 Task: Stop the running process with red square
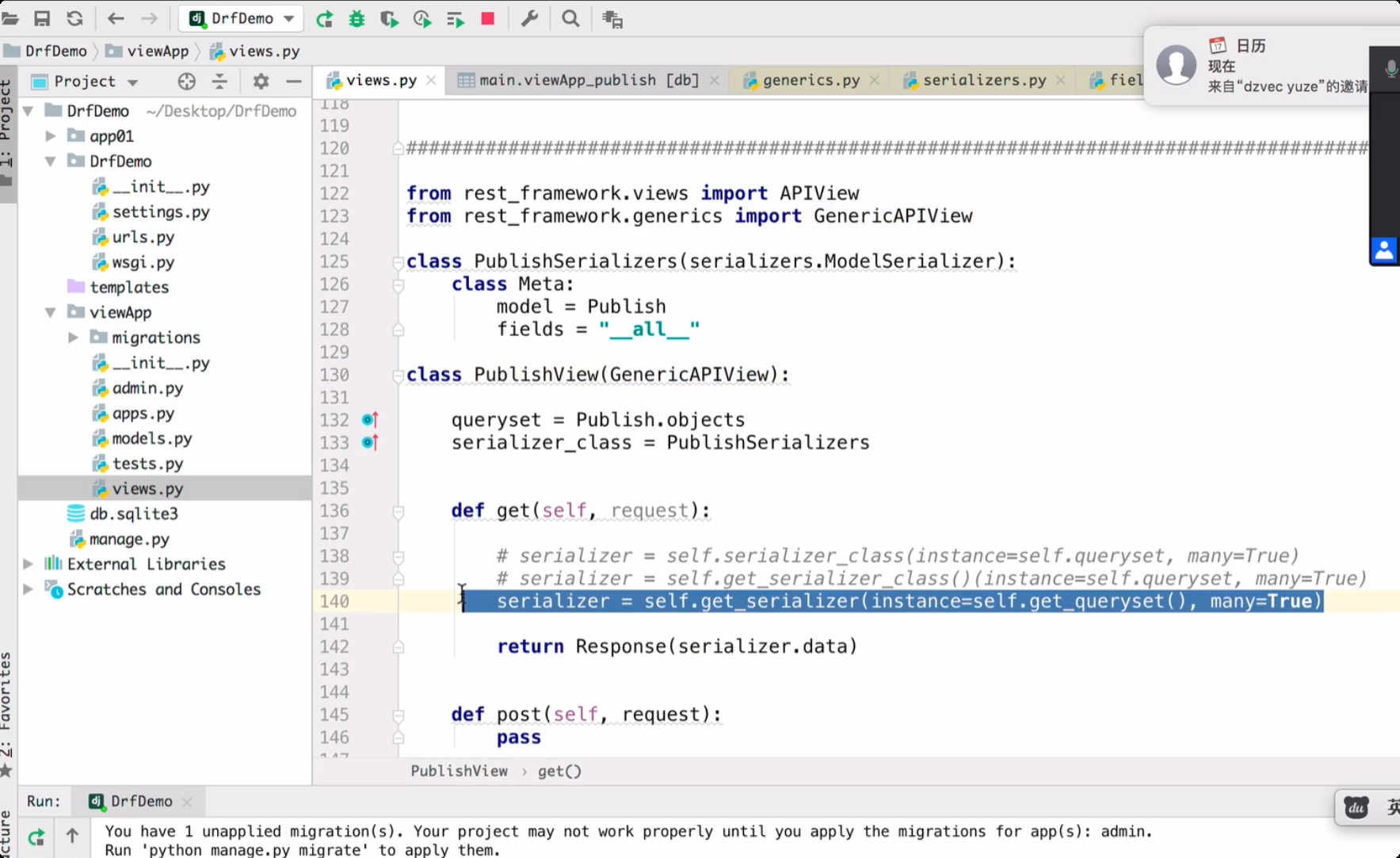coord(488,18)
